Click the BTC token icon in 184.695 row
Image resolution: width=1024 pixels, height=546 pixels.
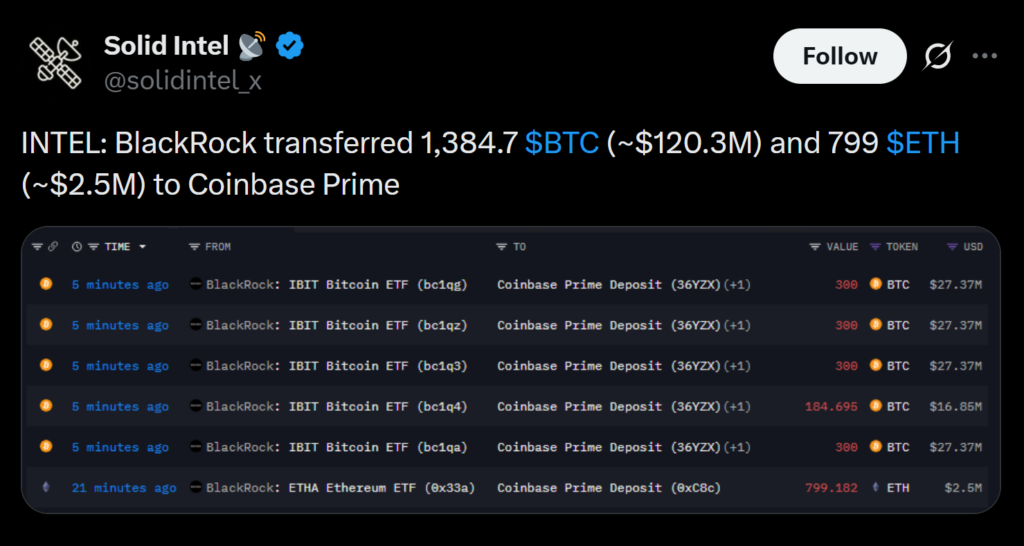click(x=876, y=406)
